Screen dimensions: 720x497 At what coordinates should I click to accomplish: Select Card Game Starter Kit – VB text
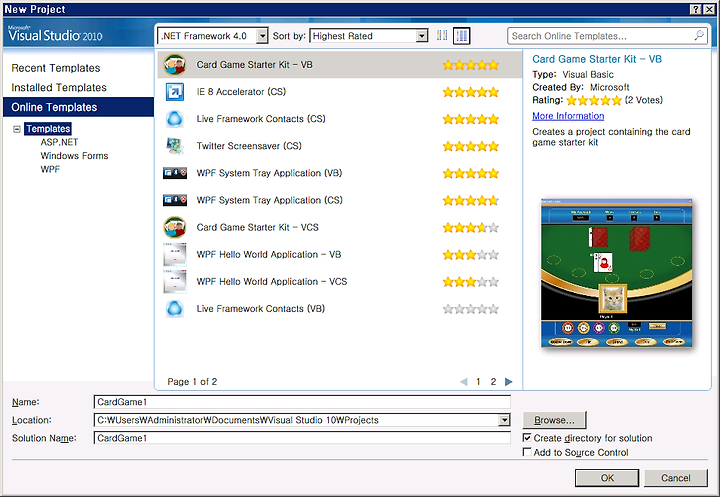pyautogui.click(x=254, y=65)
